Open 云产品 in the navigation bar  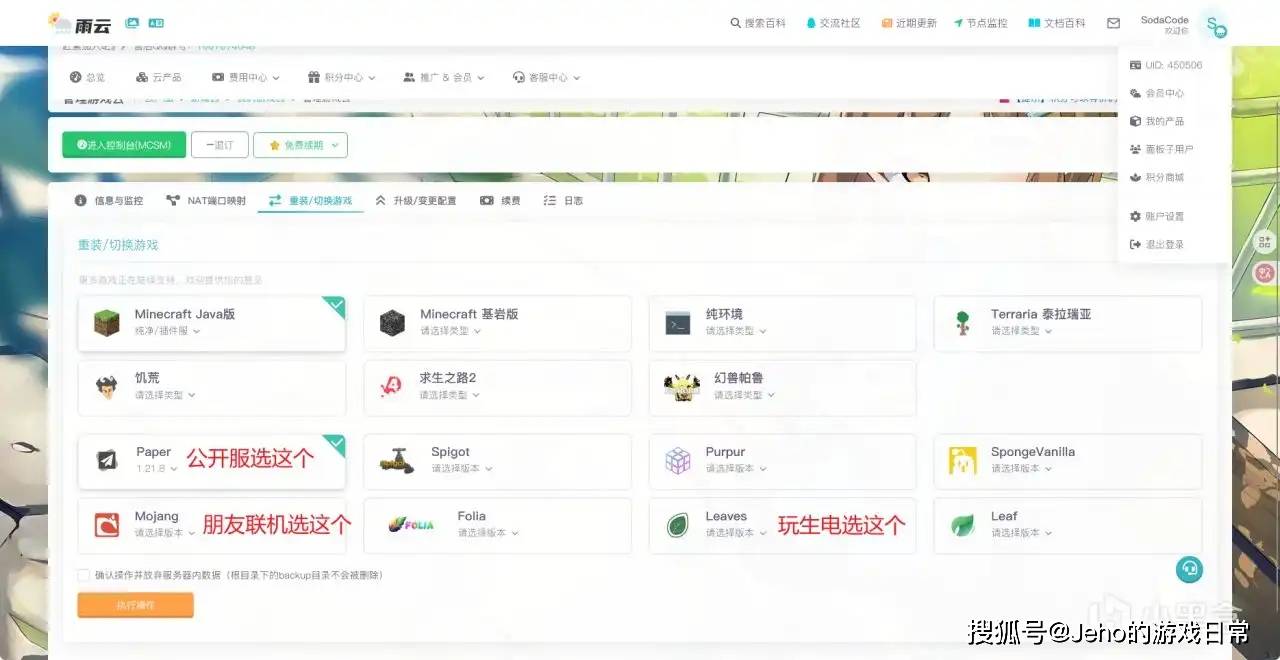(x=158, y=77)
